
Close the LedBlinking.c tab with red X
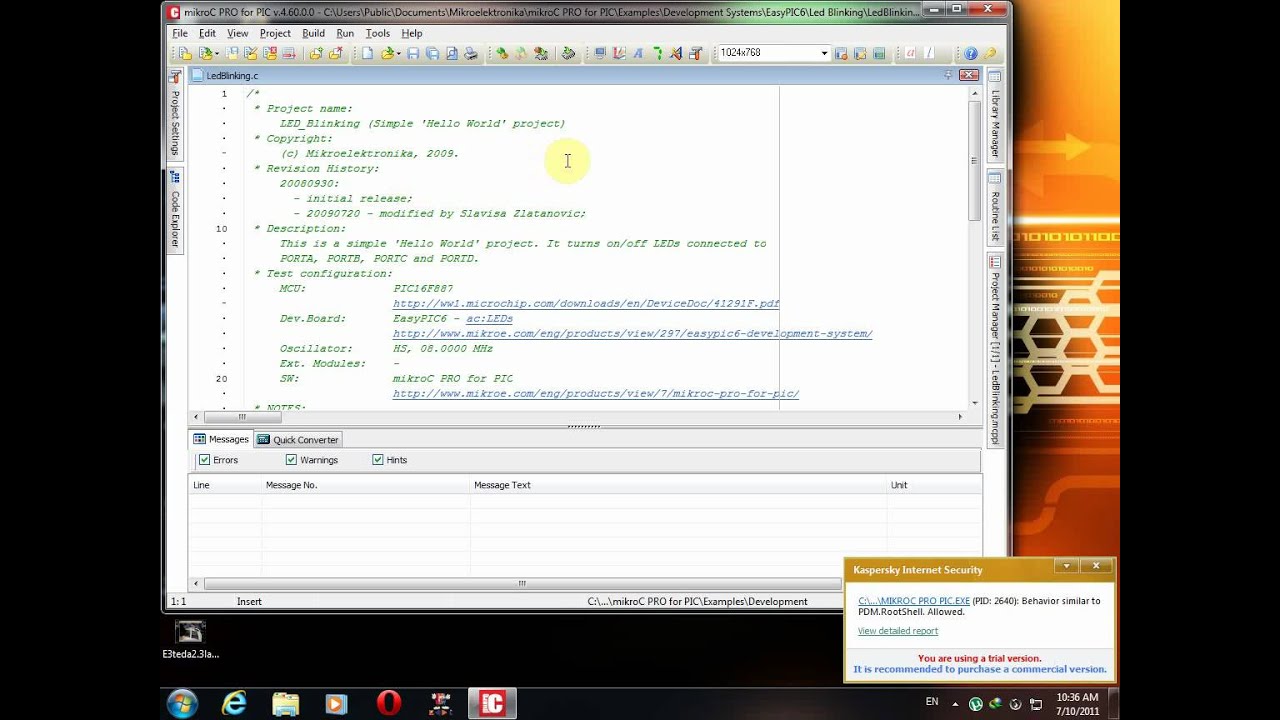(968, 75)
